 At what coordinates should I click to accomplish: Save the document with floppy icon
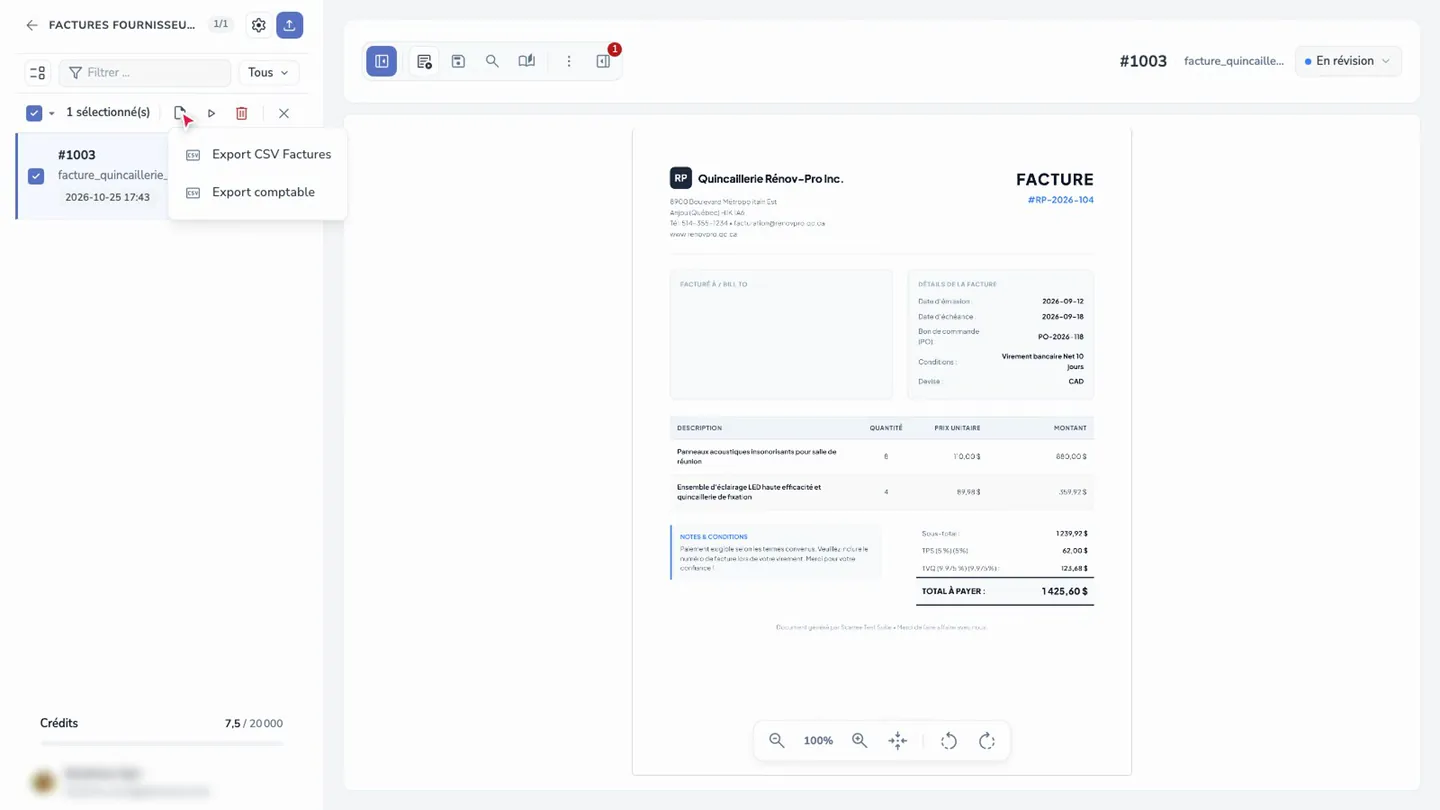(x=458, y=61)
